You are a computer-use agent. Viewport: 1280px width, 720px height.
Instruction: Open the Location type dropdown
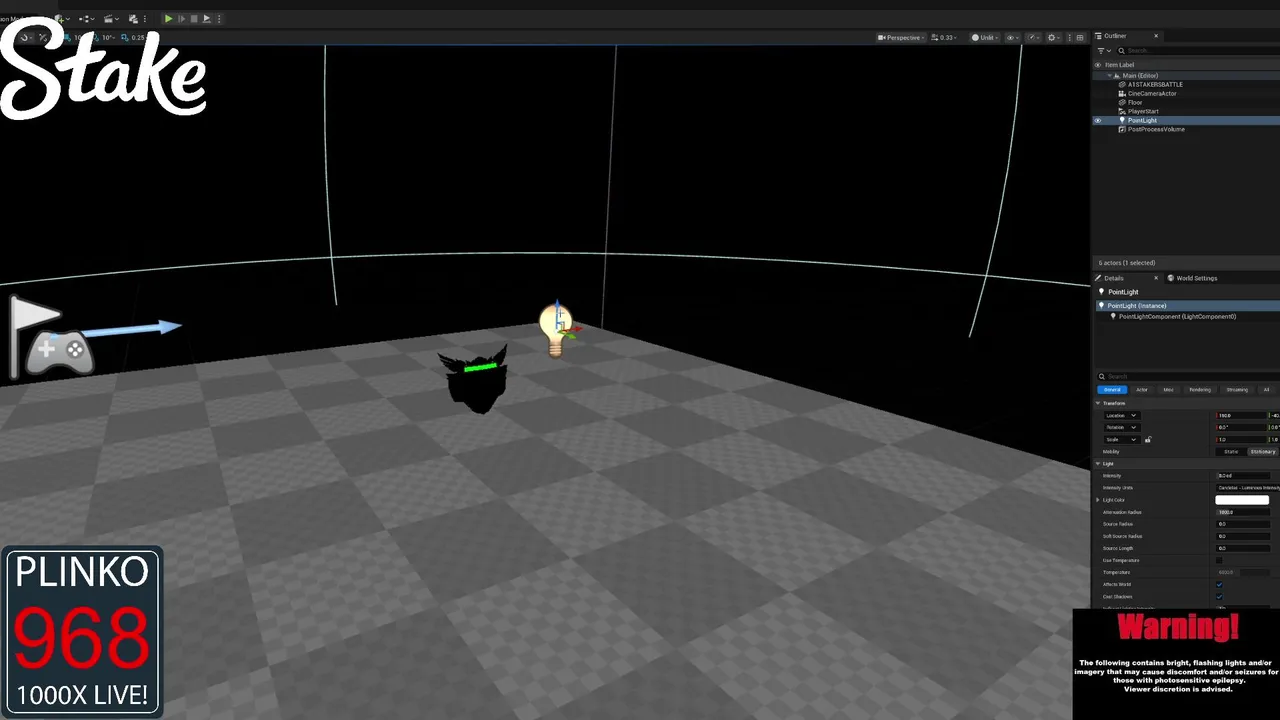pos(1122,415)
